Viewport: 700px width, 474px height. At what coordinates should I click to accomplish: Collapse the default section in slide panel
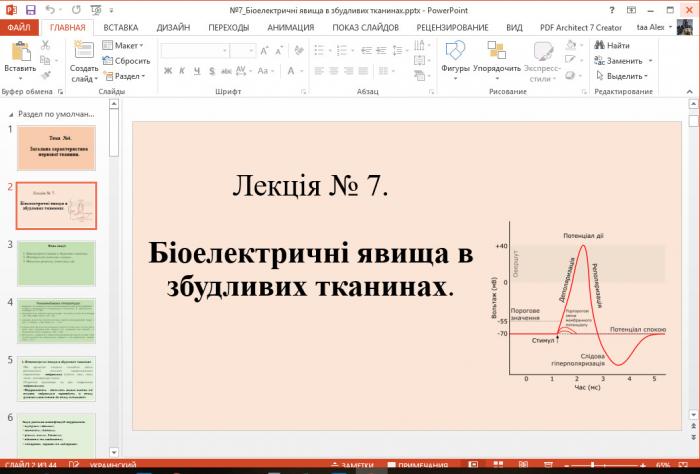pos(10,114)
